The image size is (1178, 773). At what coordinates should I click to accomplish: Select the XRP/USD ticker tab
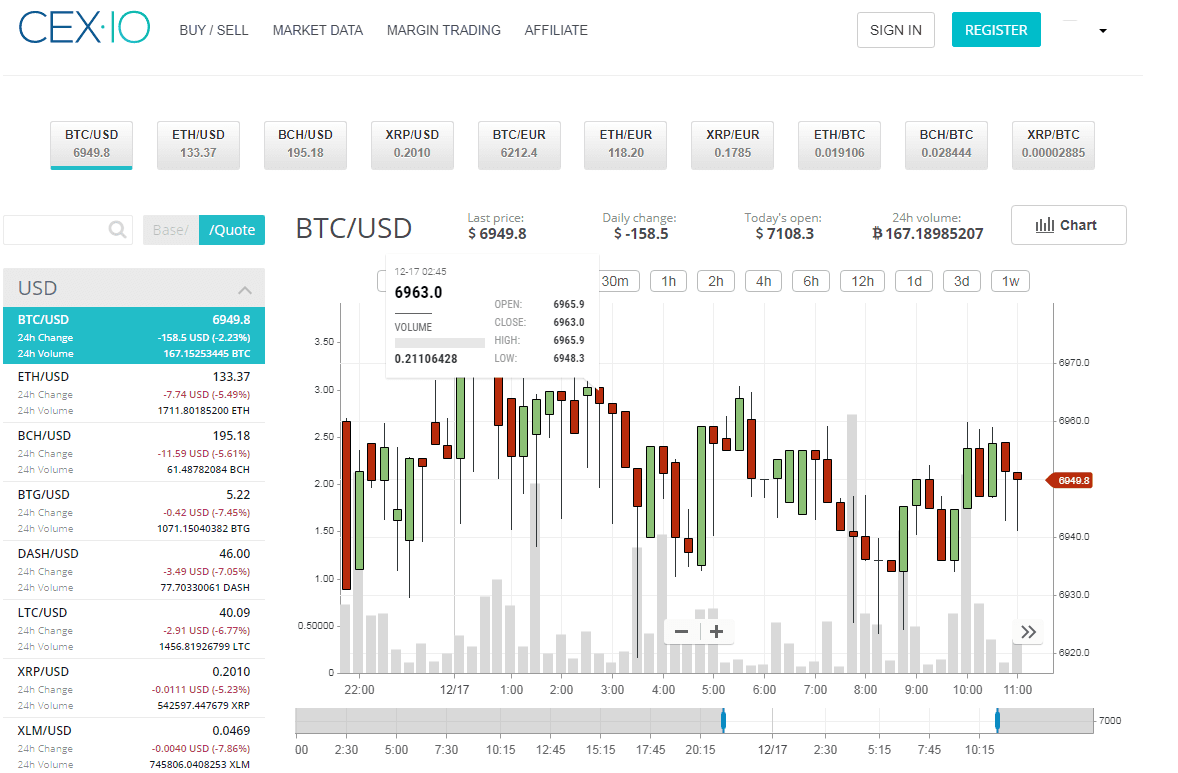[412, 145]
